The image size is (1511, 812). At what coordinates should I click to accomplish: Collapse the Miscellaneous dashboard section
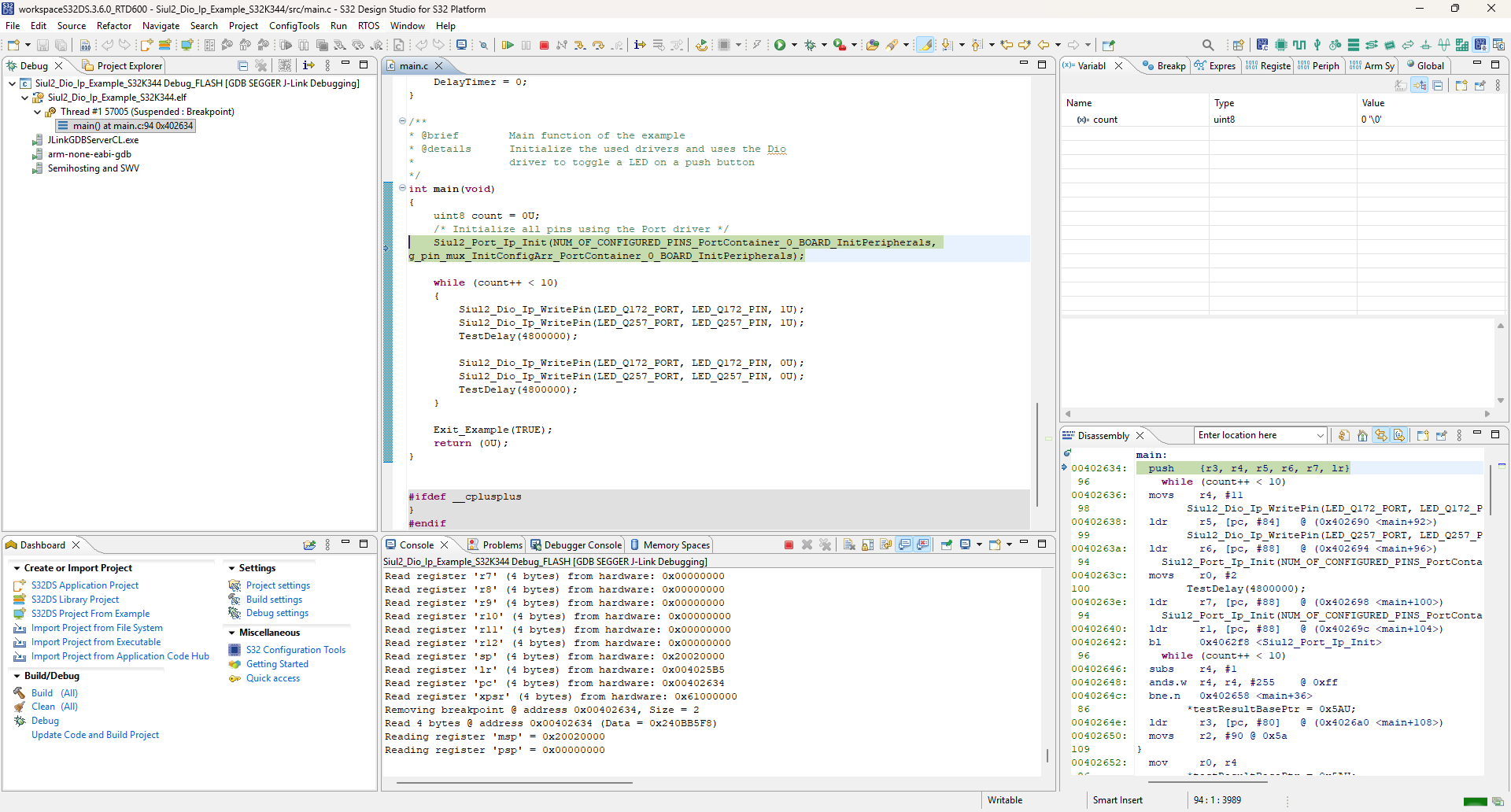coord(232,633)
